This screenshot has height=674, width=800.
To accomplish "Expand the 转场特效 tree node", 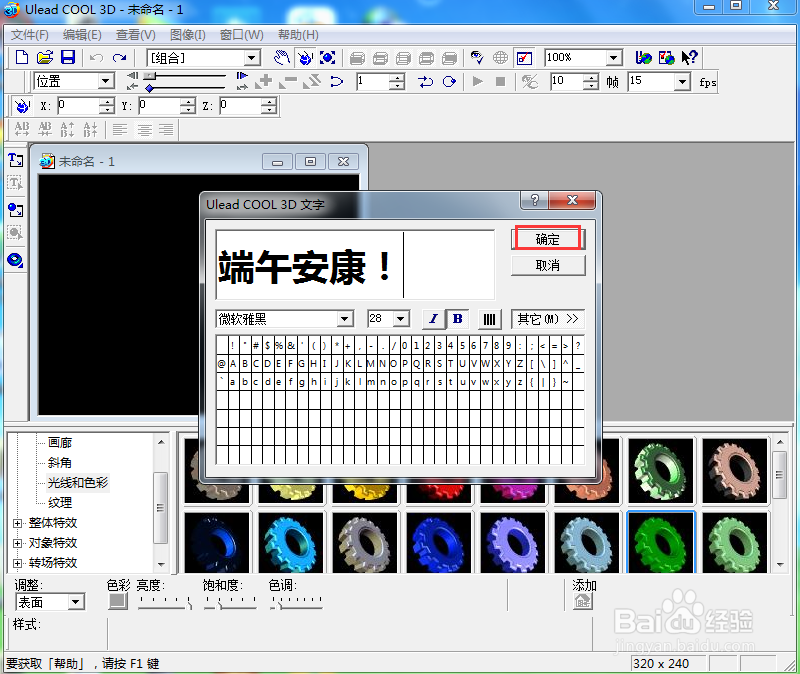I will [18, 563].
